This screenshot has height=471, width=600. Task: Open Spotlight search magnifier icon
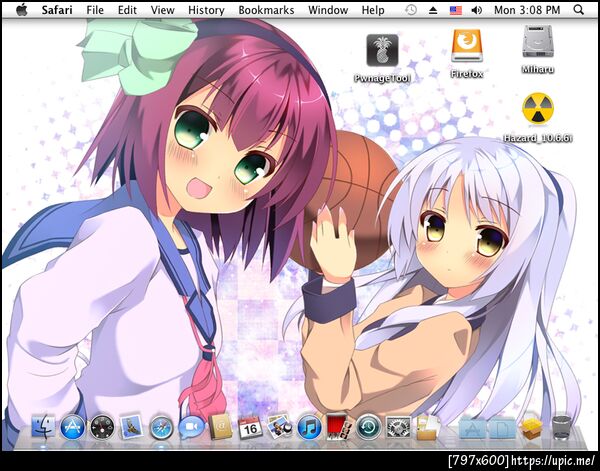tap(579, 10)
